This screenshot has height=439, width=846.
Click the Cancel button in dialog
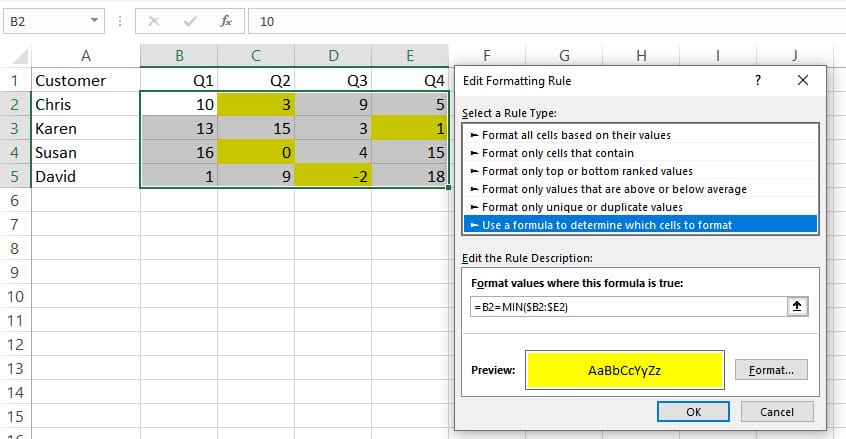pos(776,411)
